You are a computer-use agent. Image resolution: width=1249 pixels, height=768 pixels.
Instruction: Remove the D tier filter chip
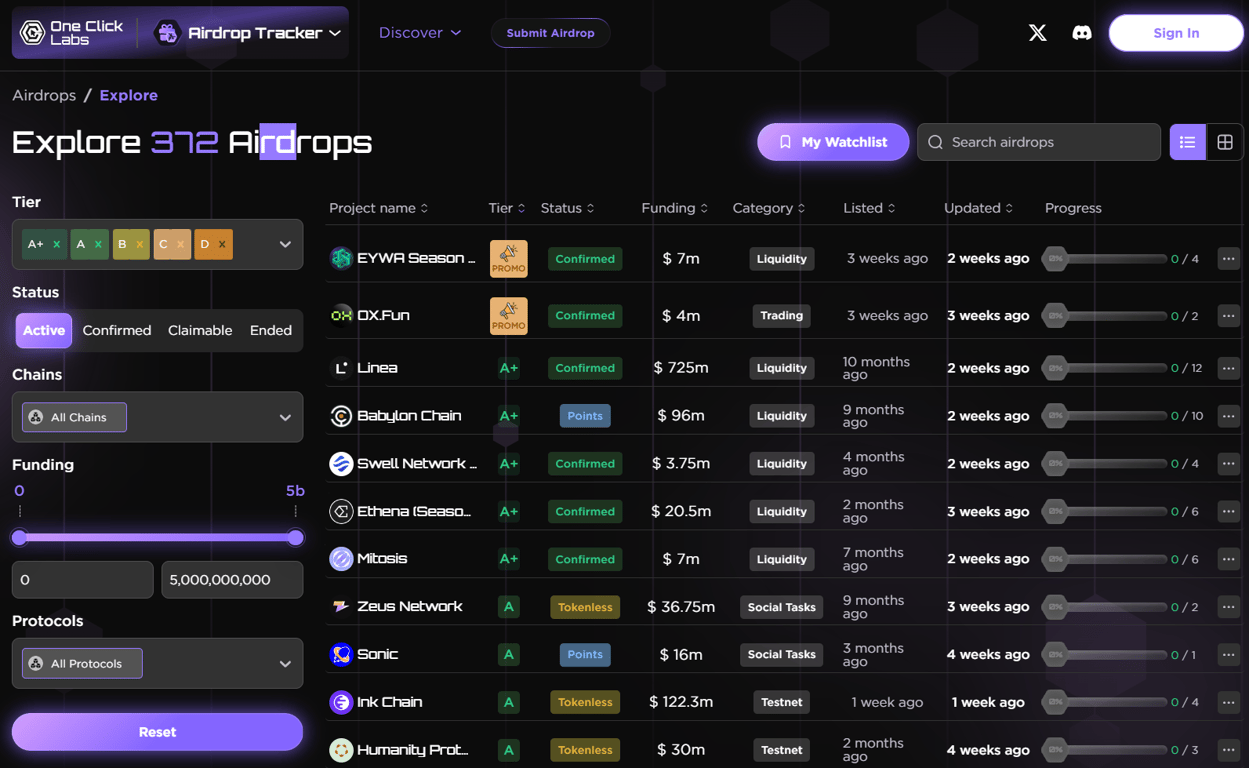(221, 243)
